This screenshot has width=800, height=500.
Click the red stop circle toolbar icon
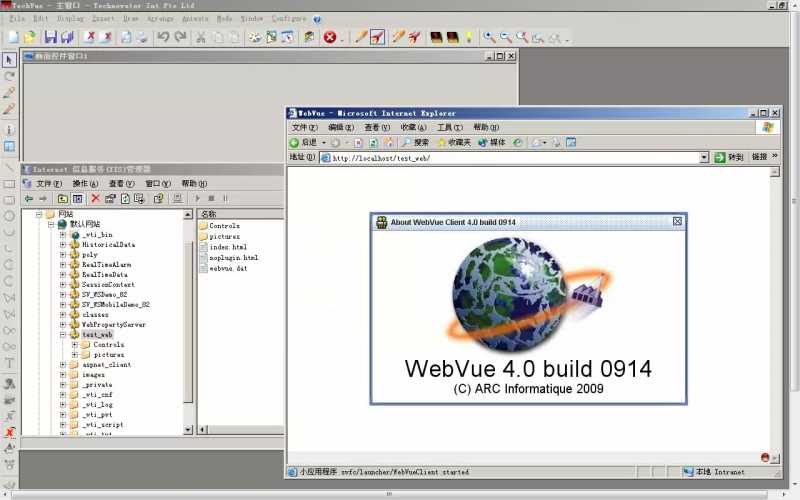click(x=330, y=37)
